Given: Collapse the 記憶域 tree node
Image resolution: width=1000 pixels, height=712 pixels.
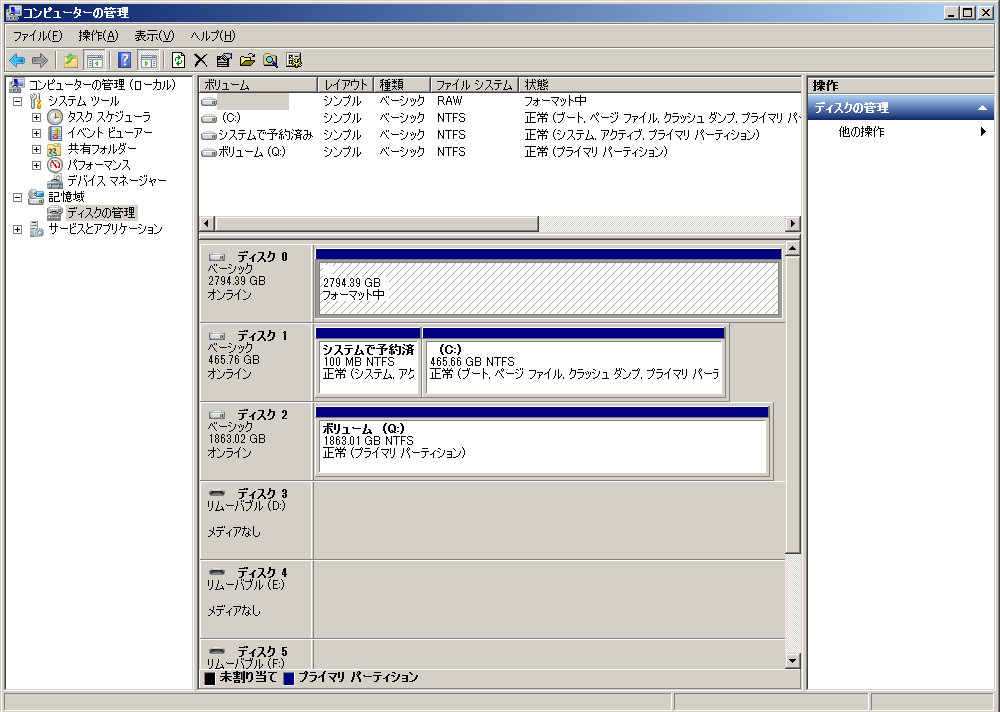Looking at the screenshot, I should (x=18, y=197).
